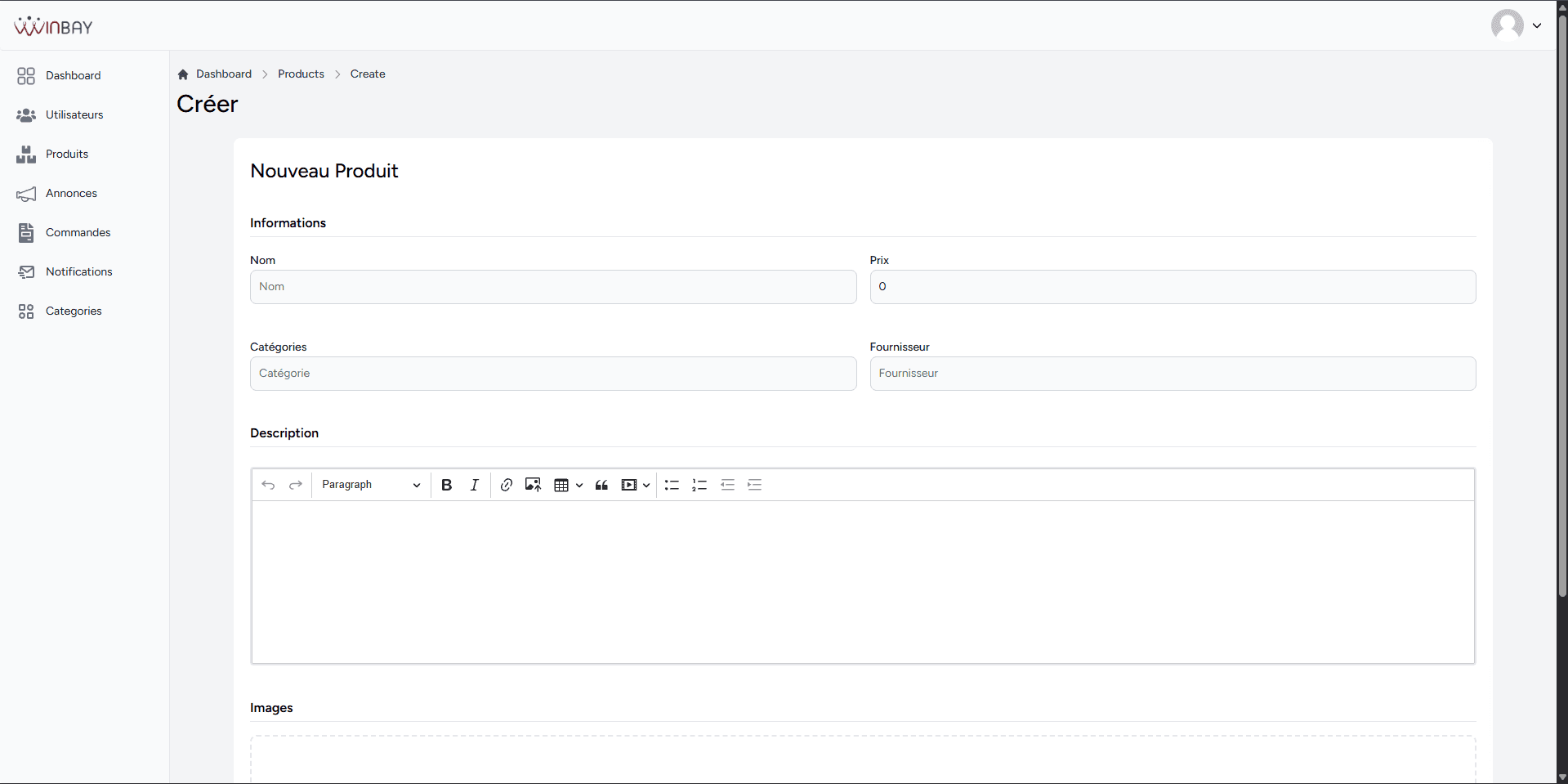The width and height of the screenshot is (1568, 784).
Task: Click the Utilisateurs people icon
Action: (26, 115)
